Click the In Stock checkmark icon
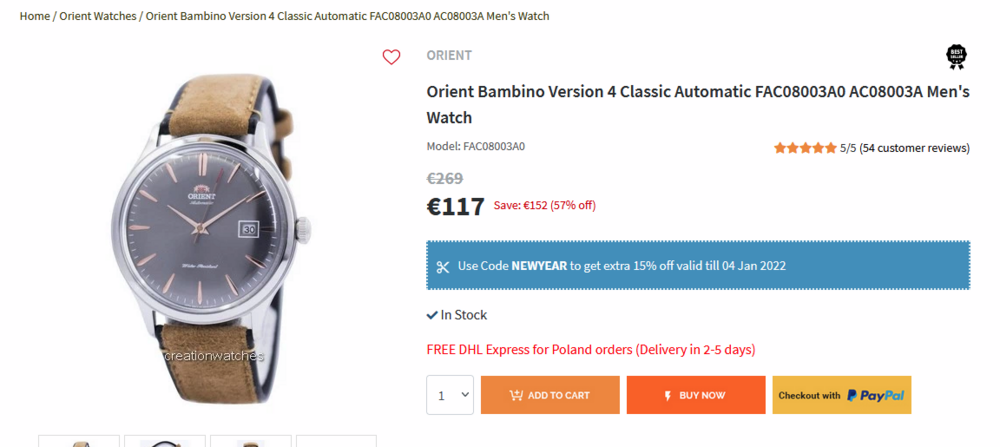The height and width of the screenshot is (447, 1000). pos(432,315)
